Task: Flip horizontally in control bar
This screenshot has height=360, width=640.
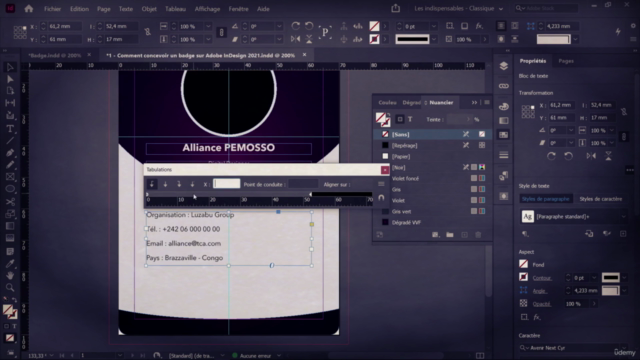Action: tap(296, 39)
